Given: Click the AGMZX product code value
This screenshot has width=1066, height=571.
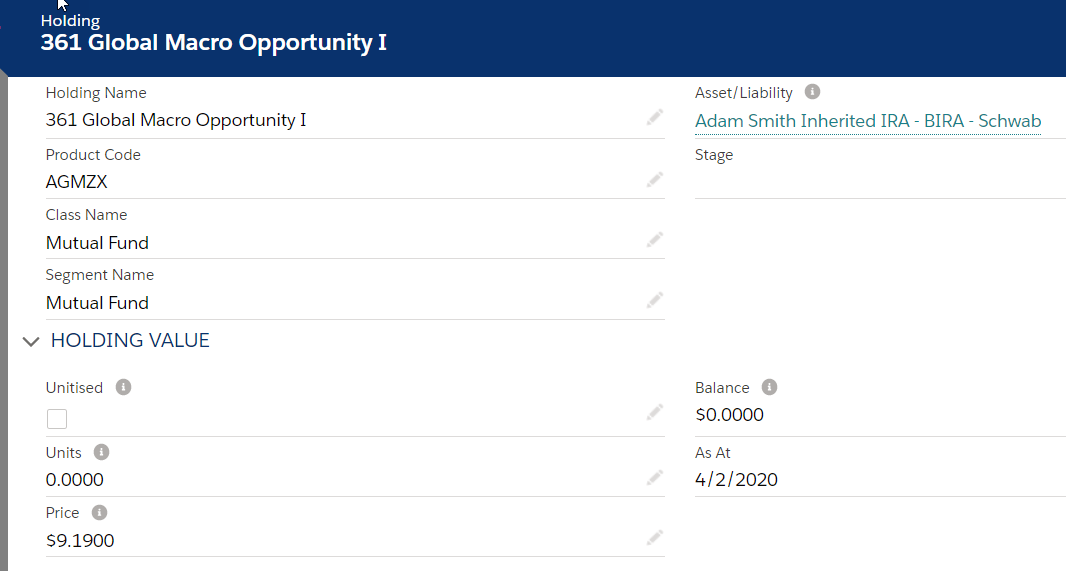Looking at the screenshot, I should tap(77, 182).
